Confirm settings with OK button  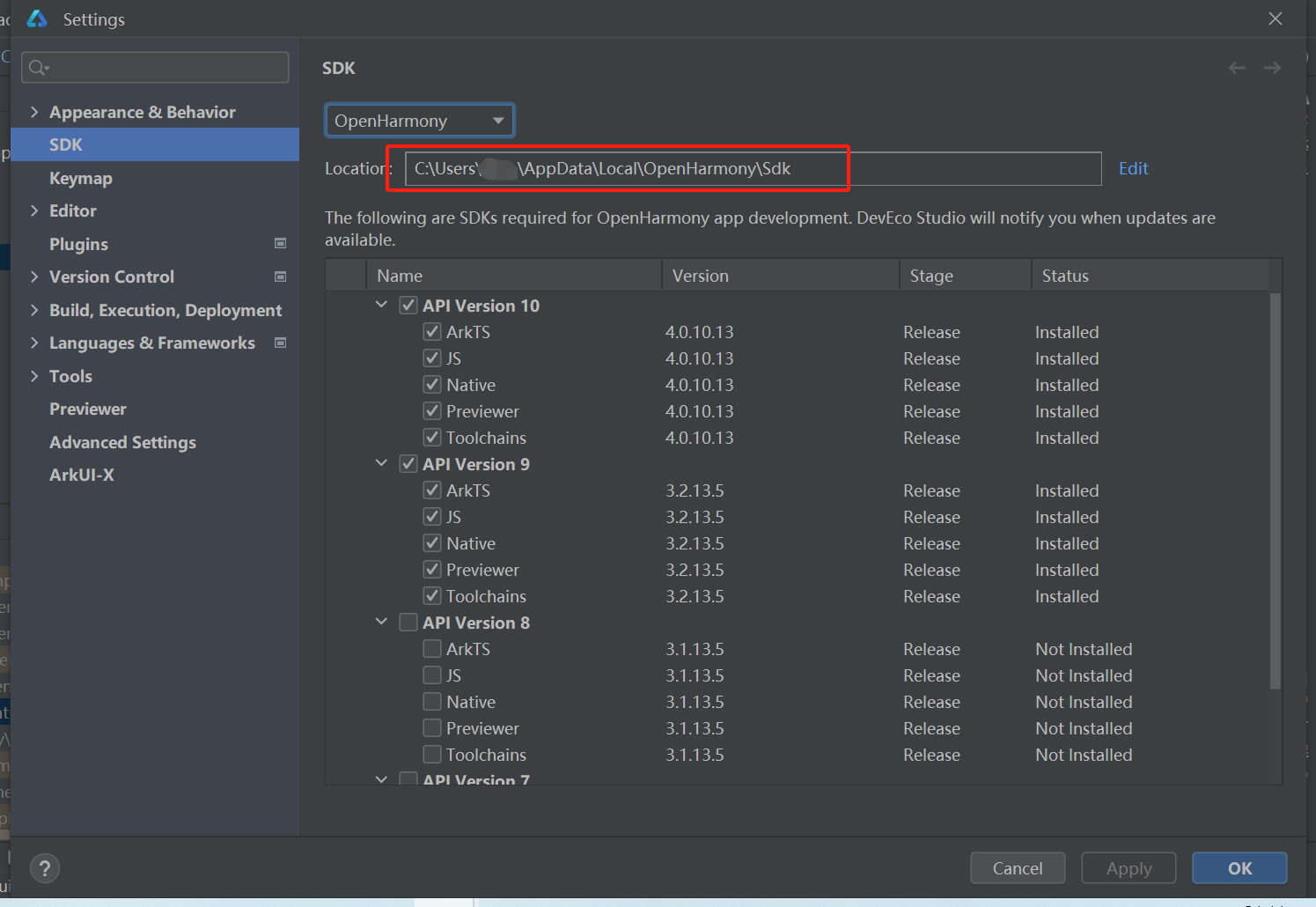pyautogui.click(x=1239, y=868)
